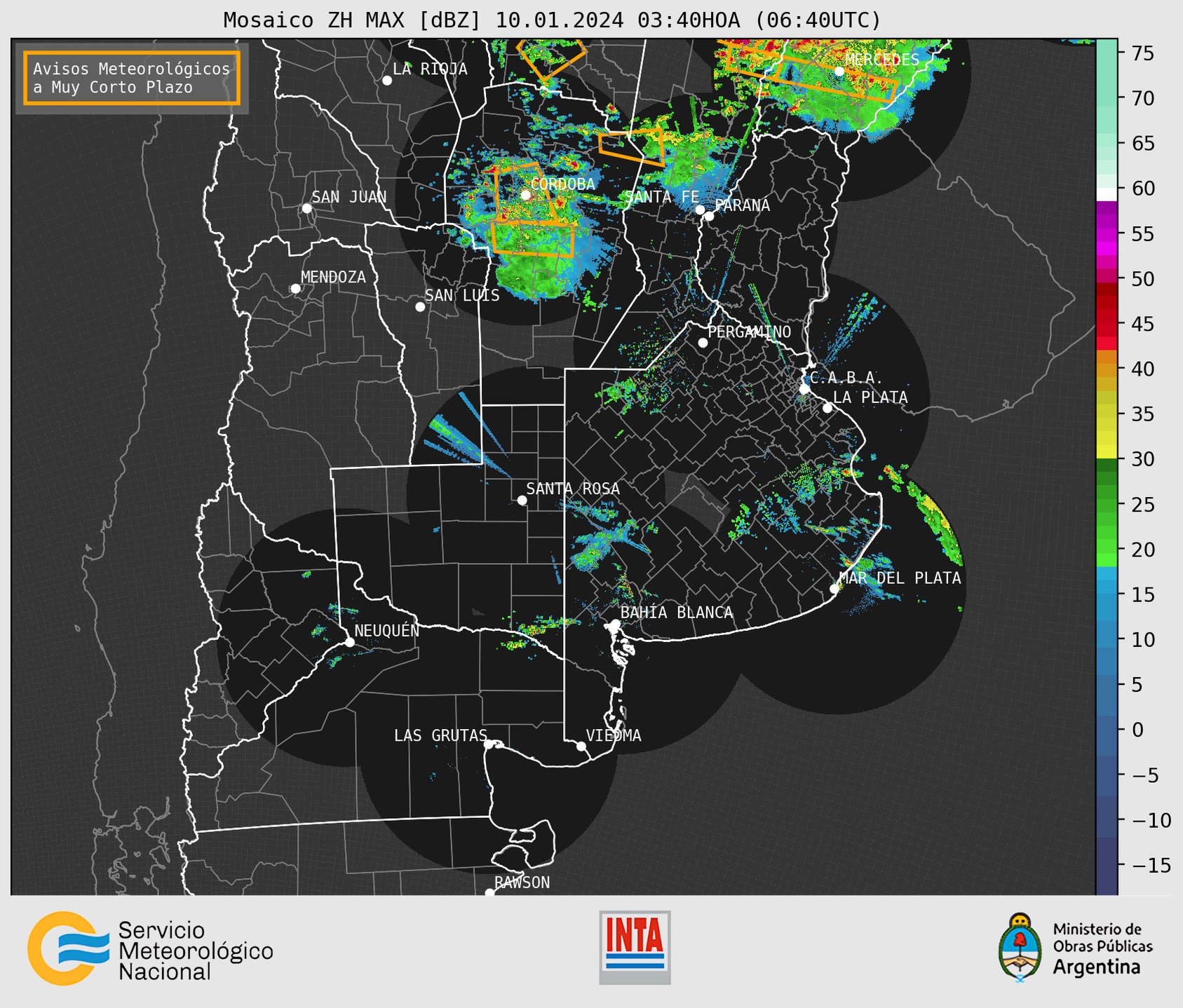1183x1008 pixels.
Task: Click the CORDOBA city label
Action: [x=562, y=184]
